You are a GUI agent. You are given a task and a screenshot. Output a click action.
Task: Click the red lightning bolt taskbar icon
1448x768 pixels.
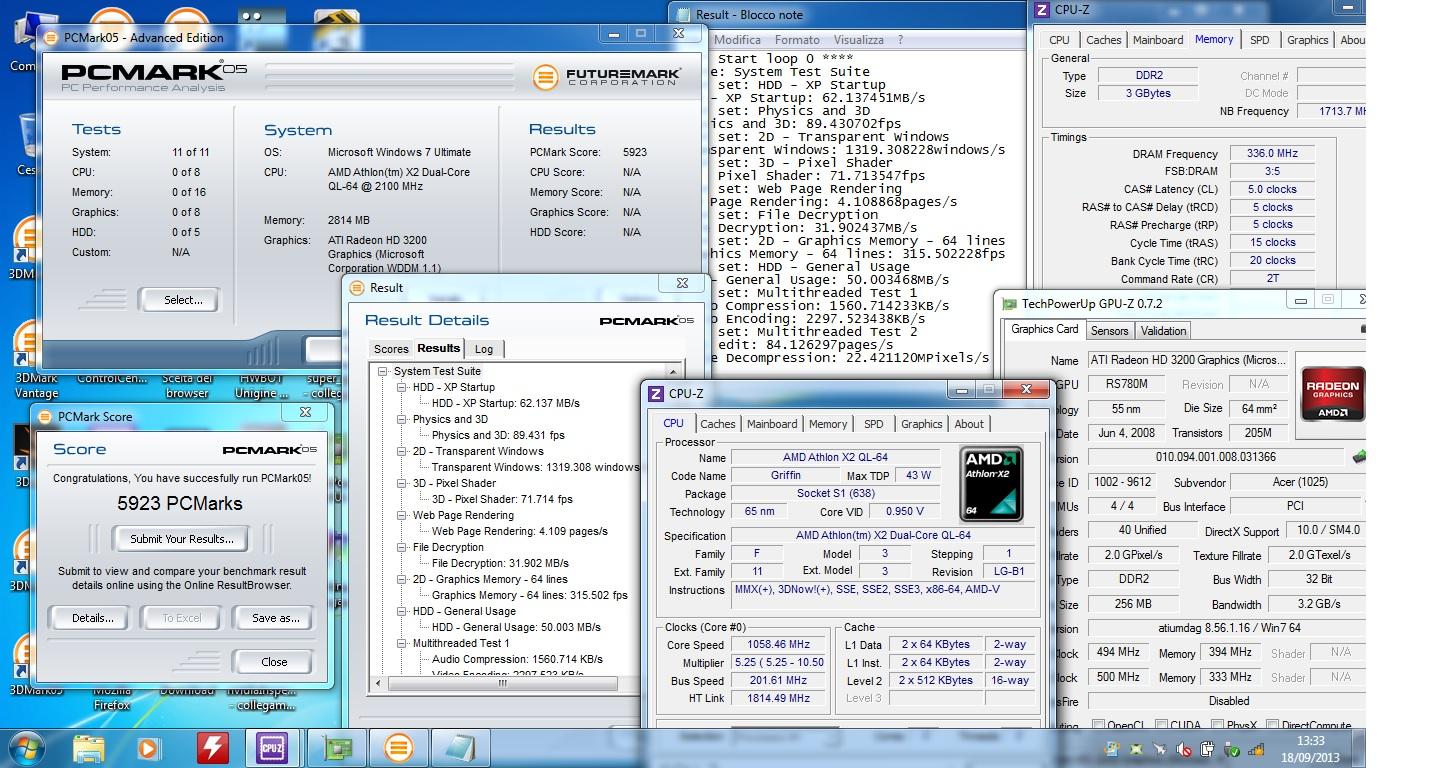[x=211, y=748]
